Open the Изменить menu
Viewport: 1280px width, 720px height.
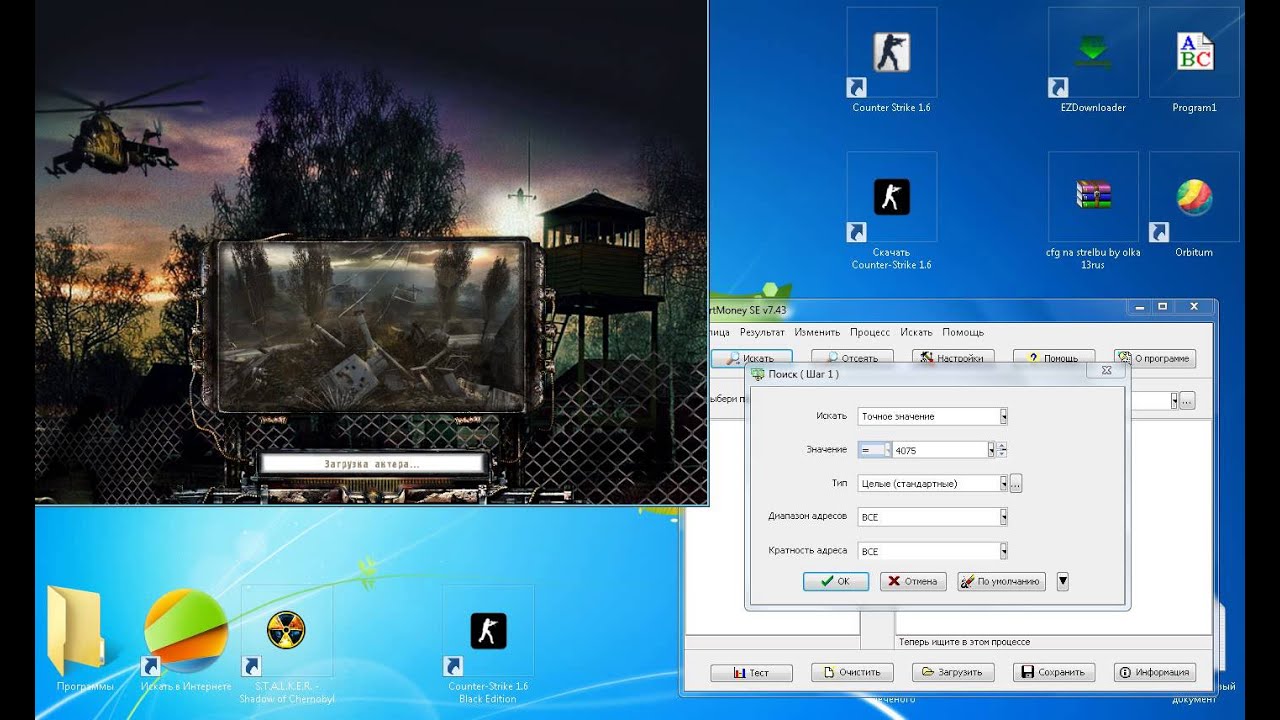pyautogui.click(x=817, y=332)
